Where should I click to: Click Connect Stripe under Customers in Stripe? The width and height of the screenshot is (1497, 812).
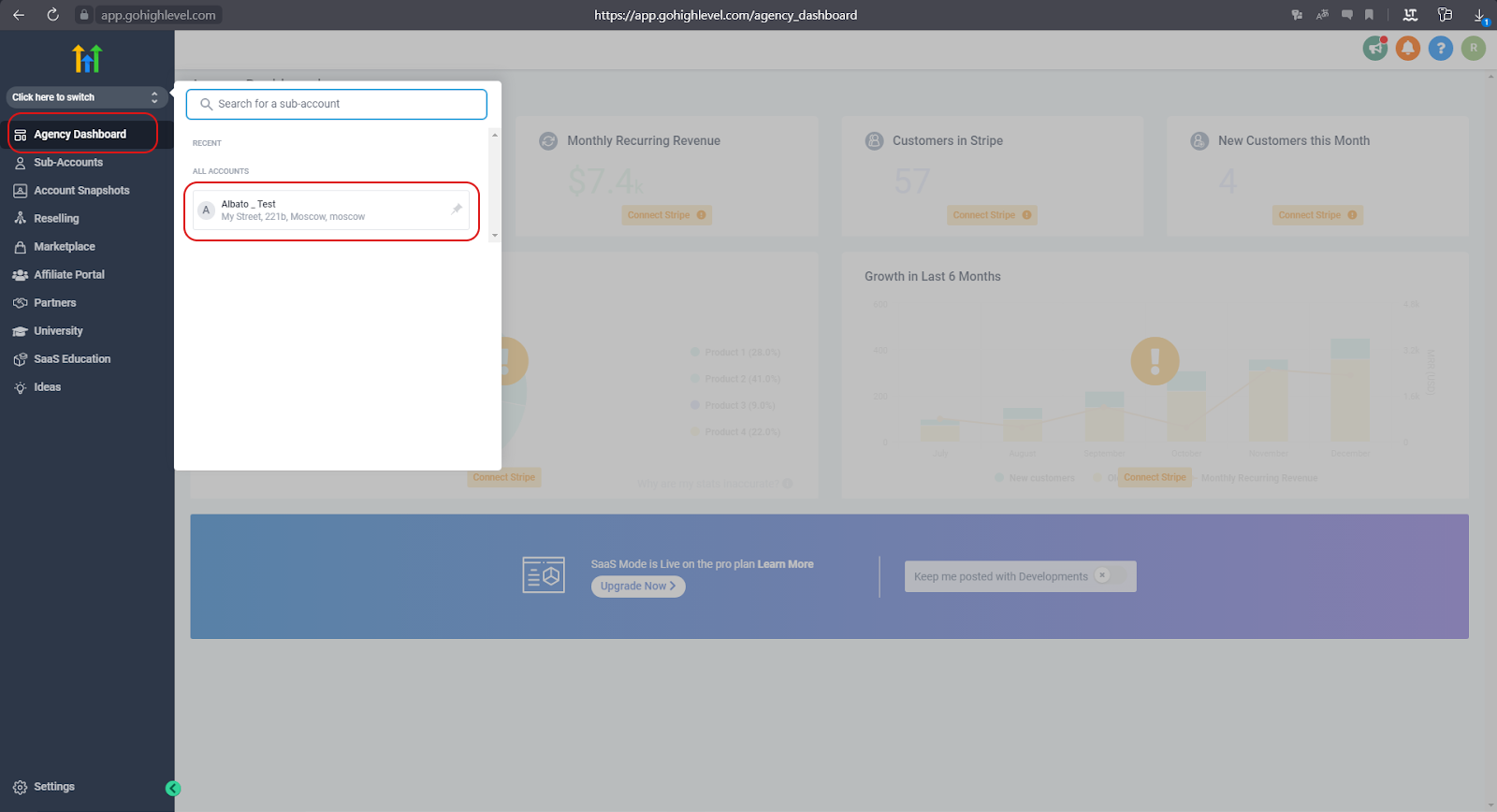coord(993,215)
